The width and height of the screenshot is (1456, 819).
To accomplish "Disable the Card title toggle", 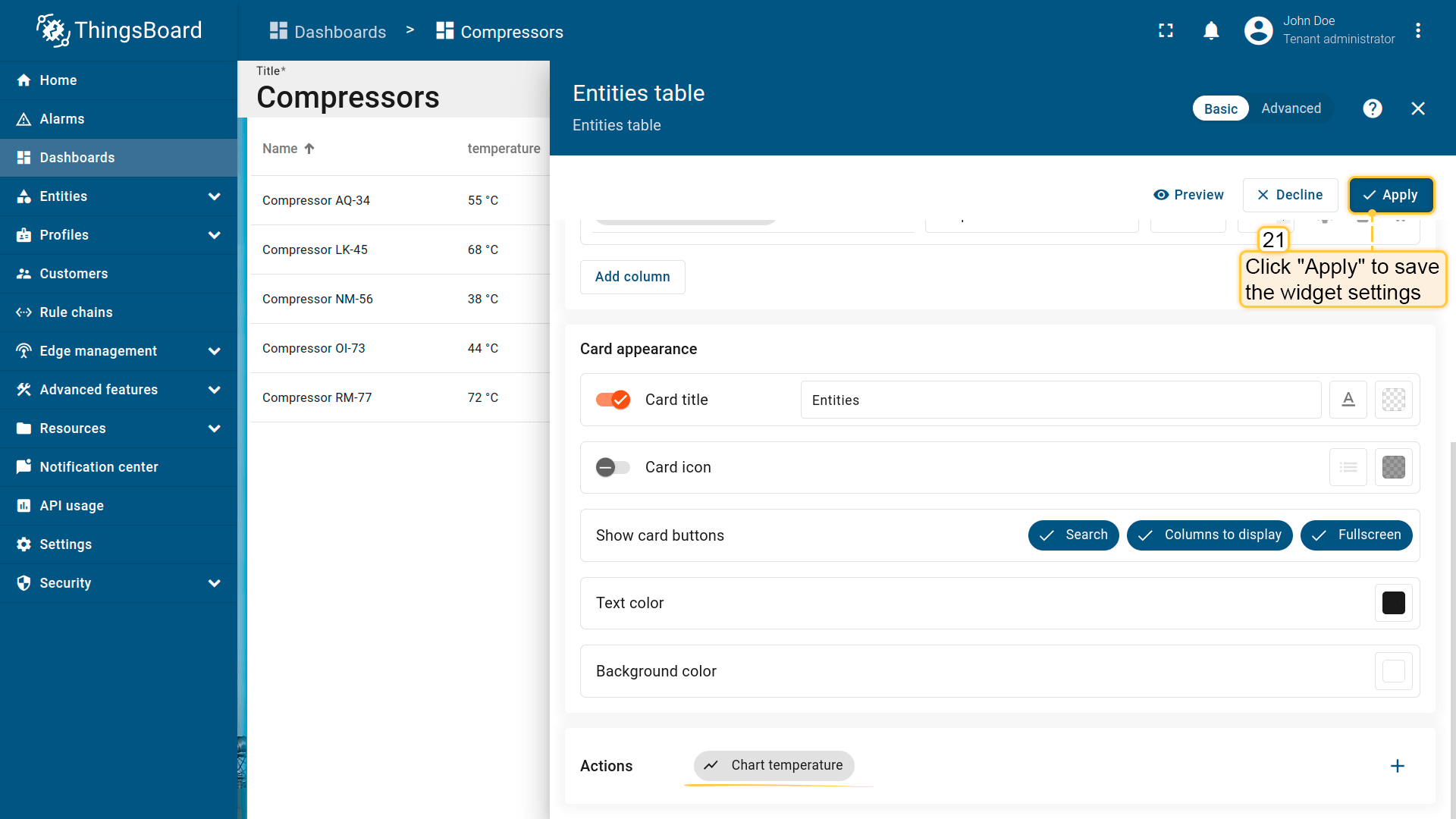I will 613,400.
